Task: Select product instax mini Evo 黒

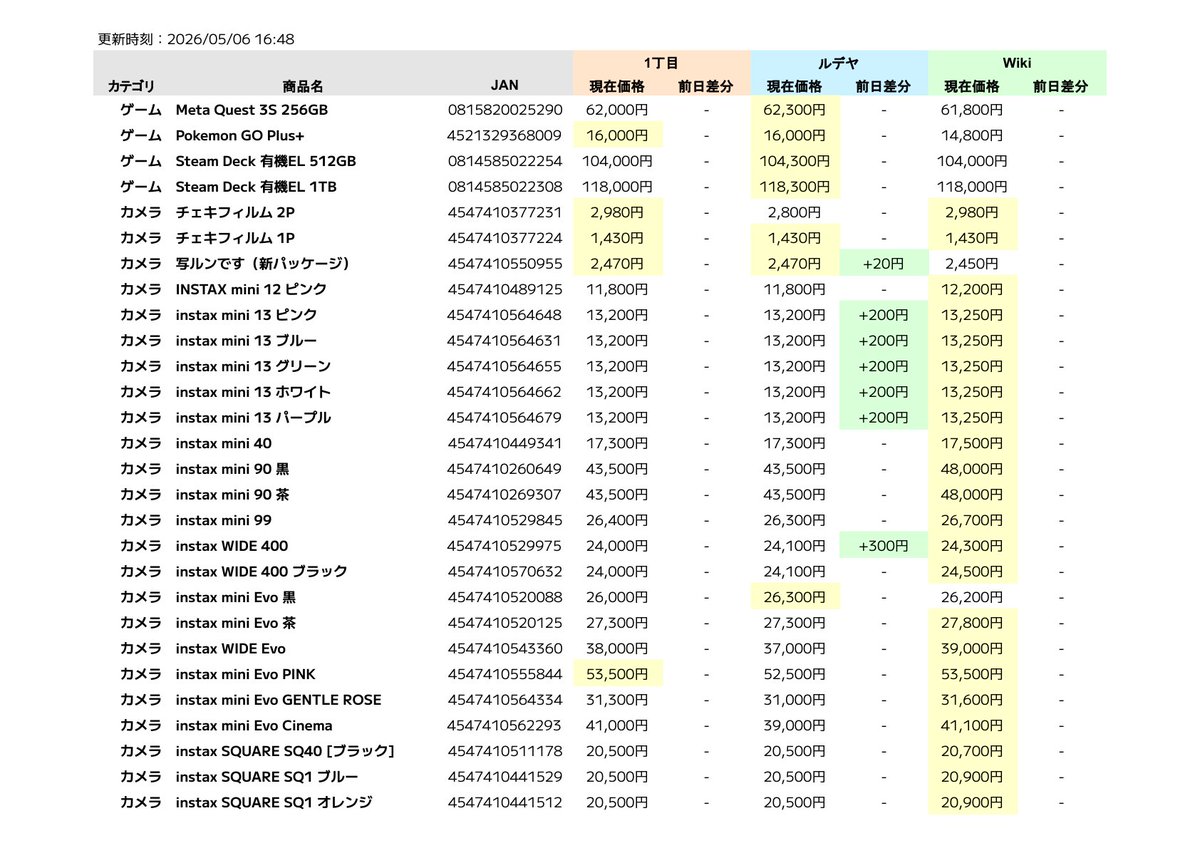Action: [x=236, y=597]
